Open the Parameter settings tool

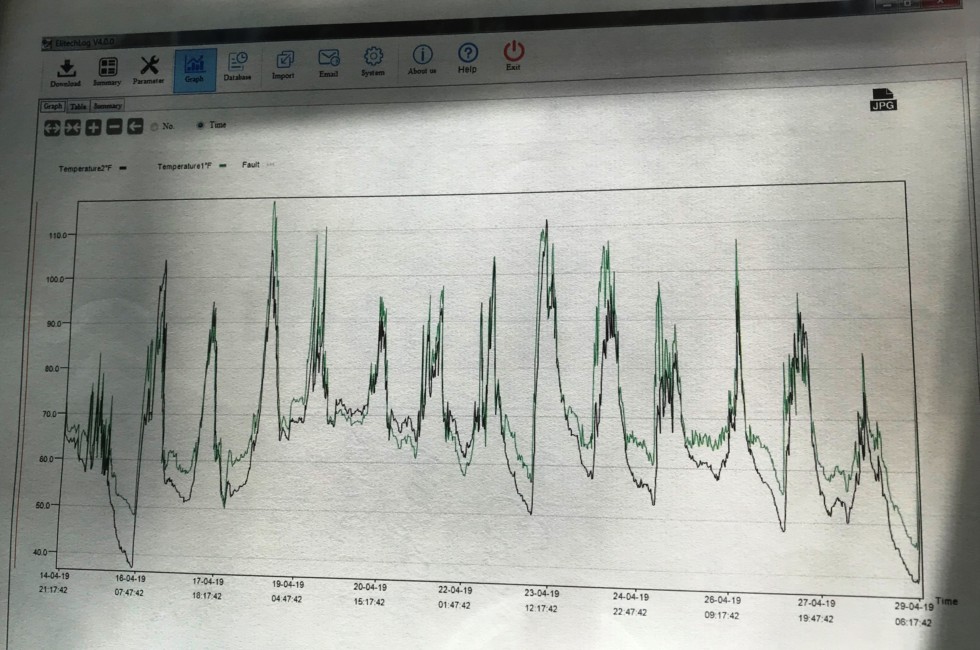click(149, 68)
